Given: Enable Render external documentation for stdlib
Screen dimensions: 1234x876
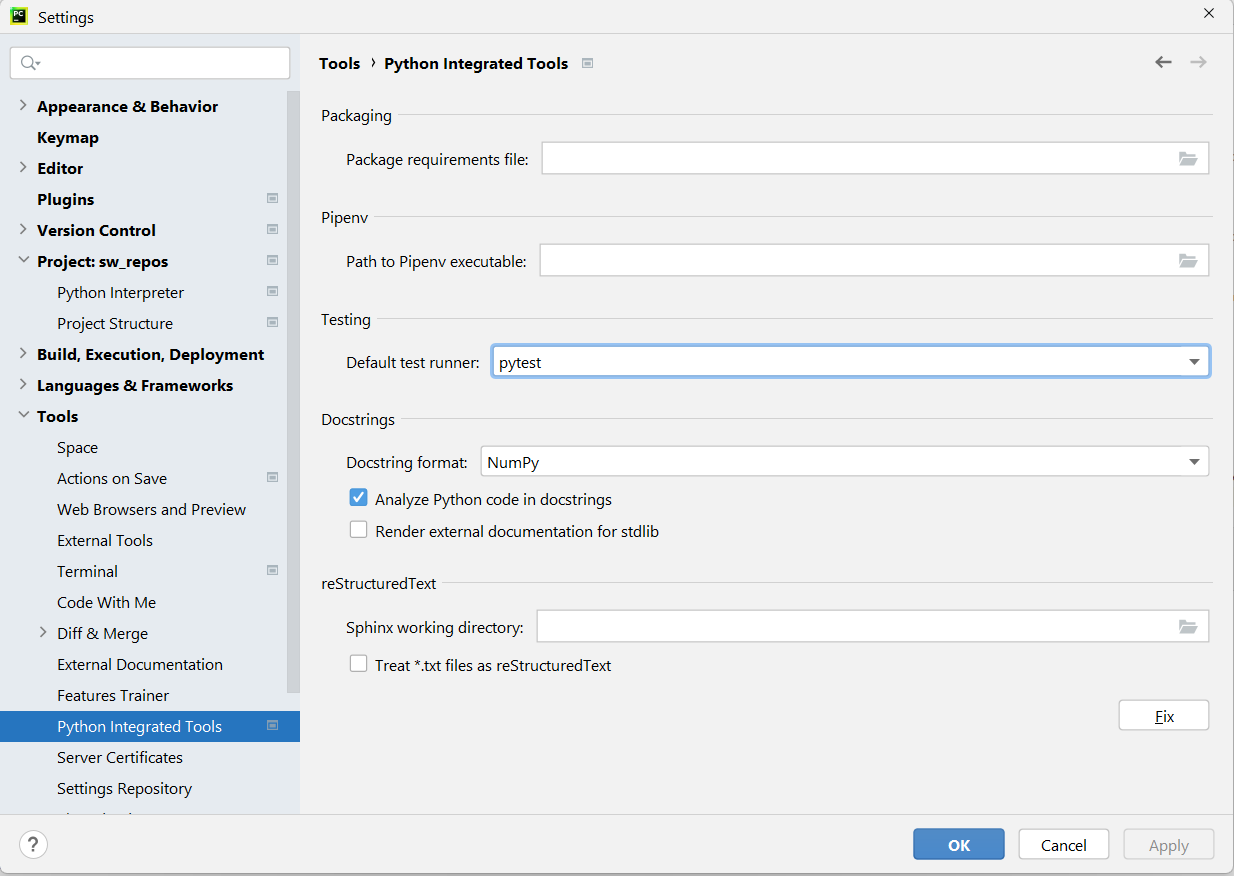Looking at the screenshot, I should pos(359,530).
